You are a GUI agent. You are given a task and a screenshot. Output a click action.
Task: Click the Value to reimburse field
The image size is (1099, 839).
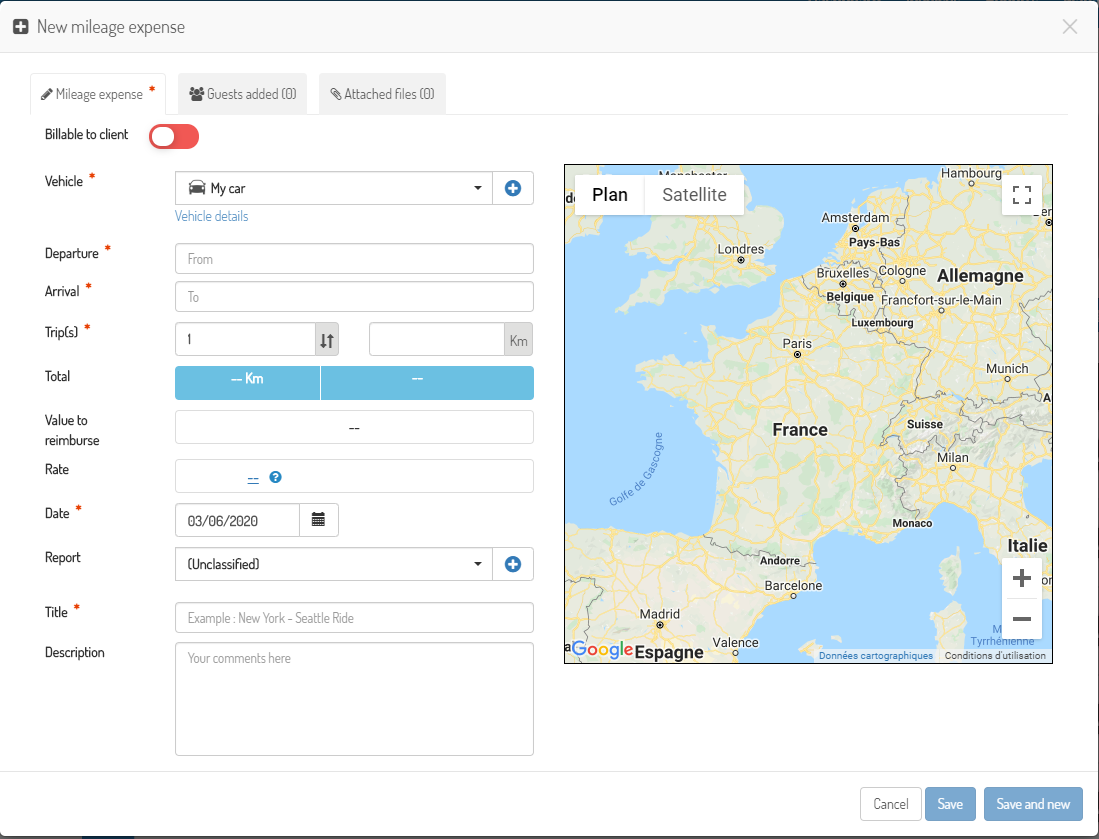click(354, 427)
